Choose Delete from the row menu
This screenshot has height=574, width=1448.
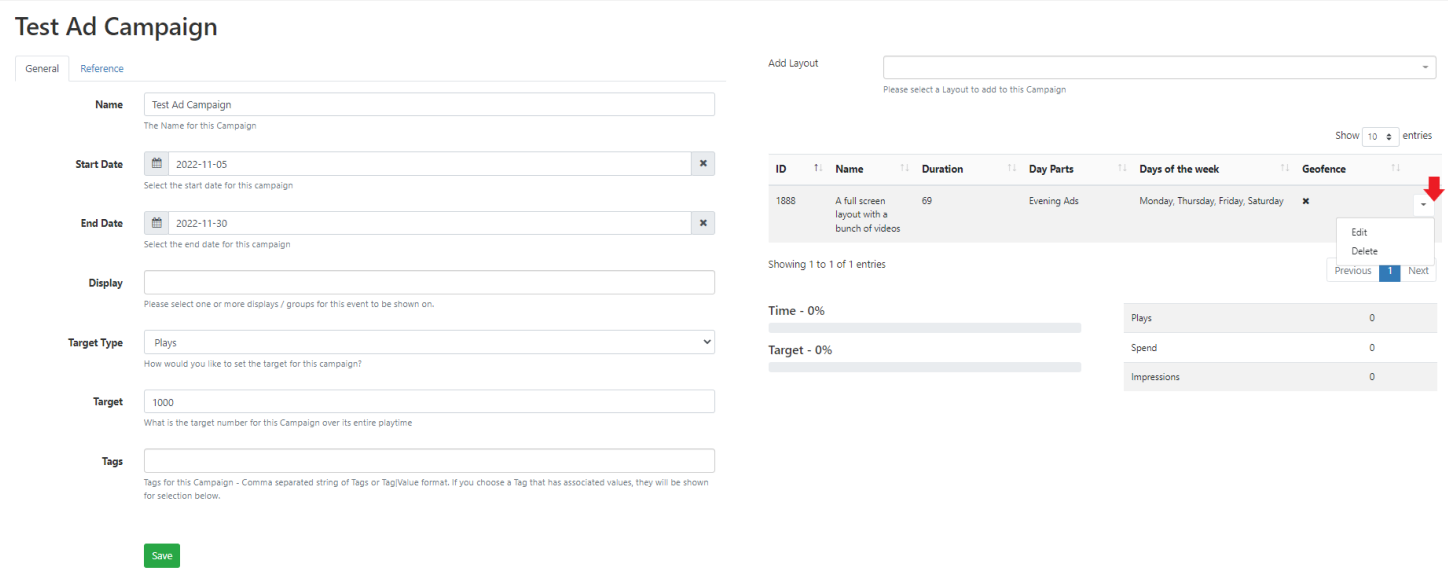(x=1364, y=251)
